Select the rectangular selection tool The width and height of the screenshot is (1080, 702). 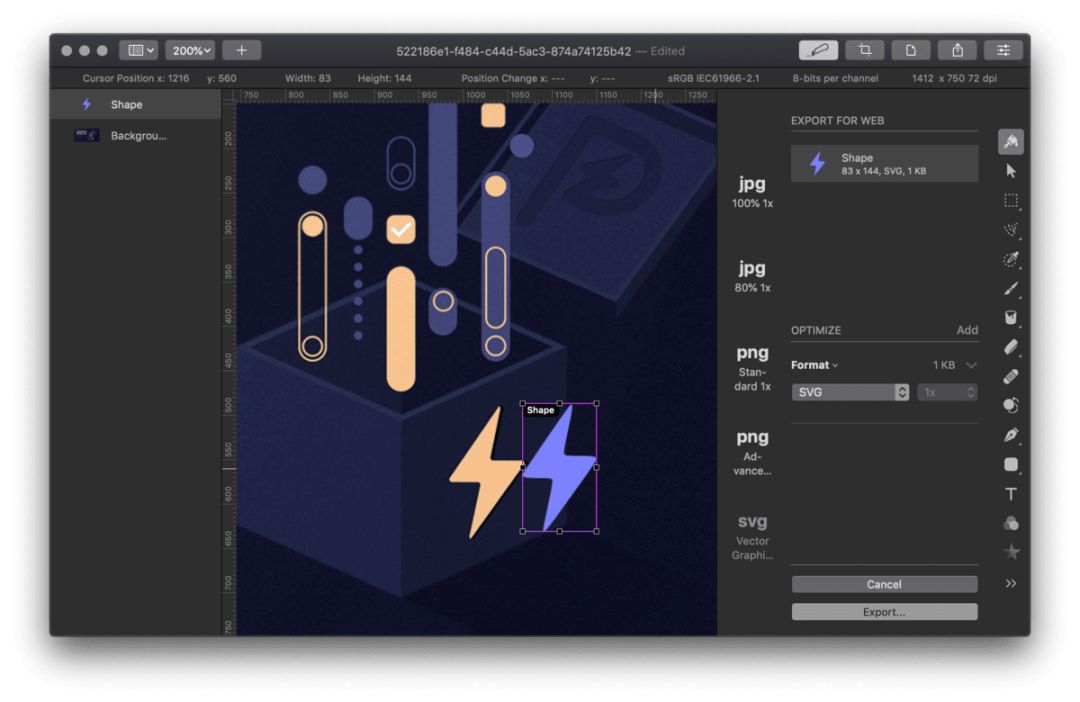pos(1010,200)
